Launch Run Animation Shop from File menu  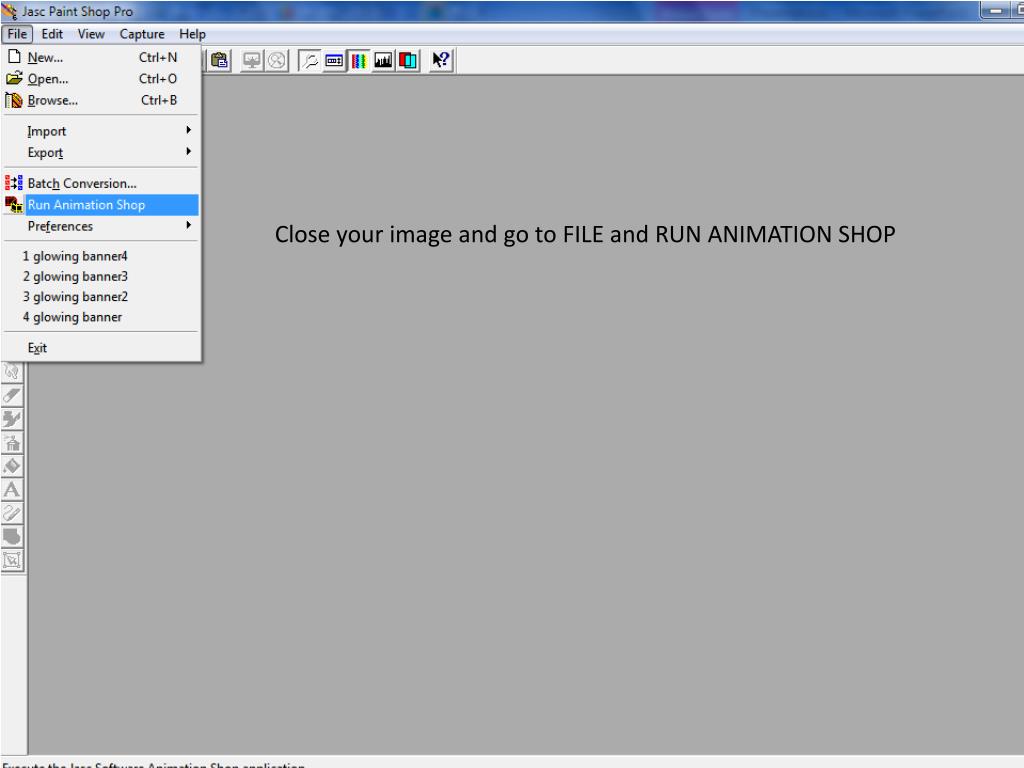(101, 205)
